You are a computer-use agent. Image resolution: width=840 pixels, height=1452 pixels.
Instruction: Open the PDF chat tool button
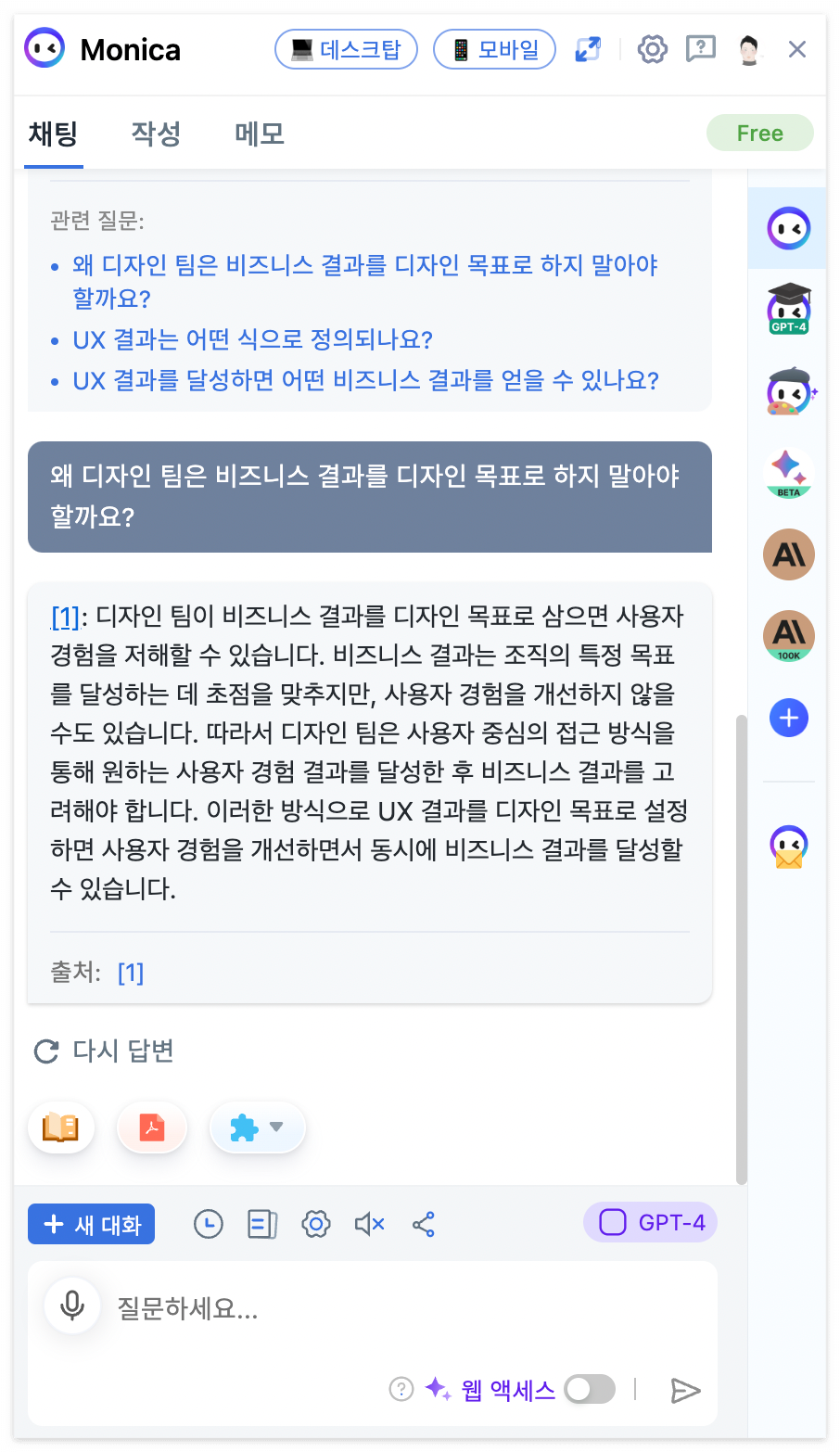(x=152, y=1127)
